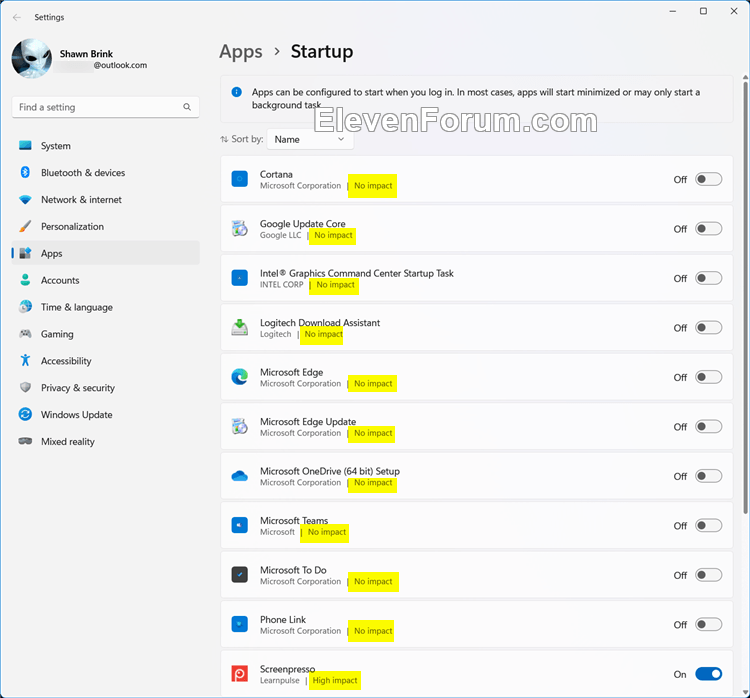Go to Network & internet settings
Screen dimensions: 750x698
click(105, 199)
